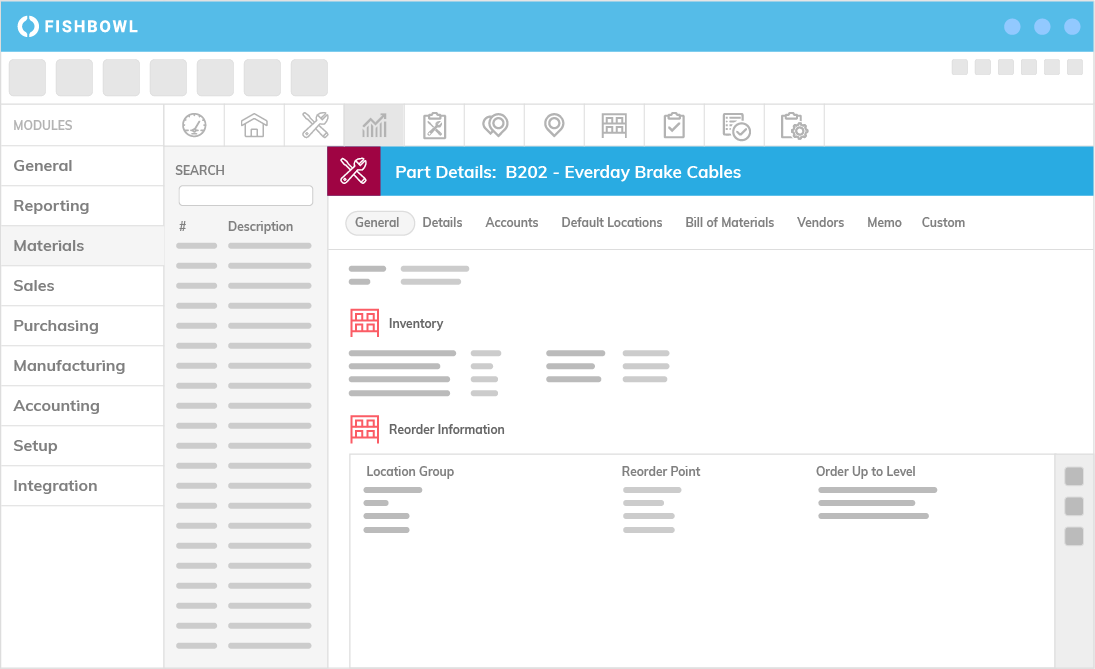1095x669 pixels.
Task: Open the clipboard with gear icon
Action: point(794,125)
